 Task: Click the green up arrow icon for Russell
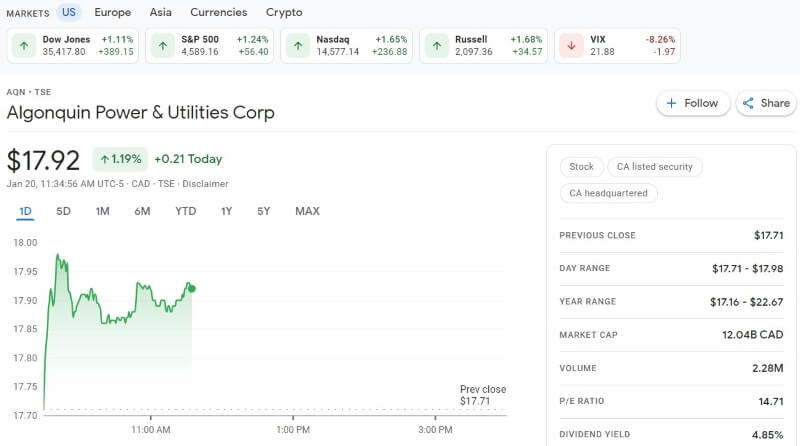(437, 46)
